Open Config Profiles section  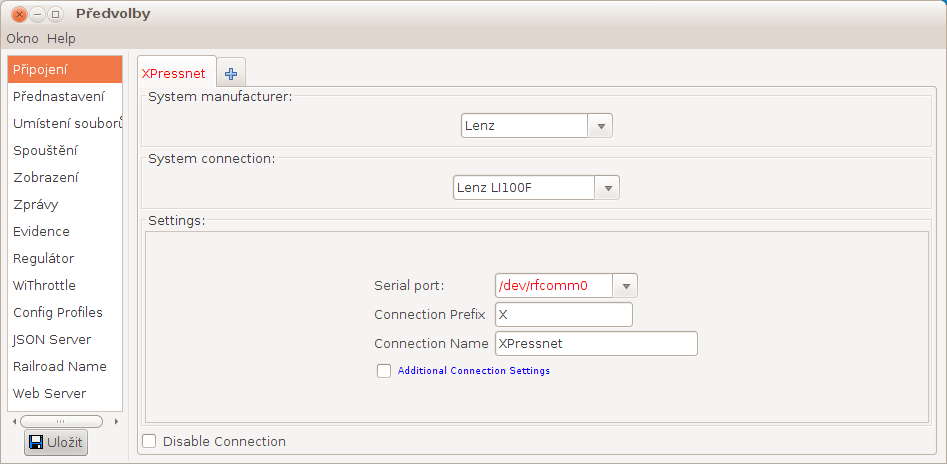pos(57,313)
